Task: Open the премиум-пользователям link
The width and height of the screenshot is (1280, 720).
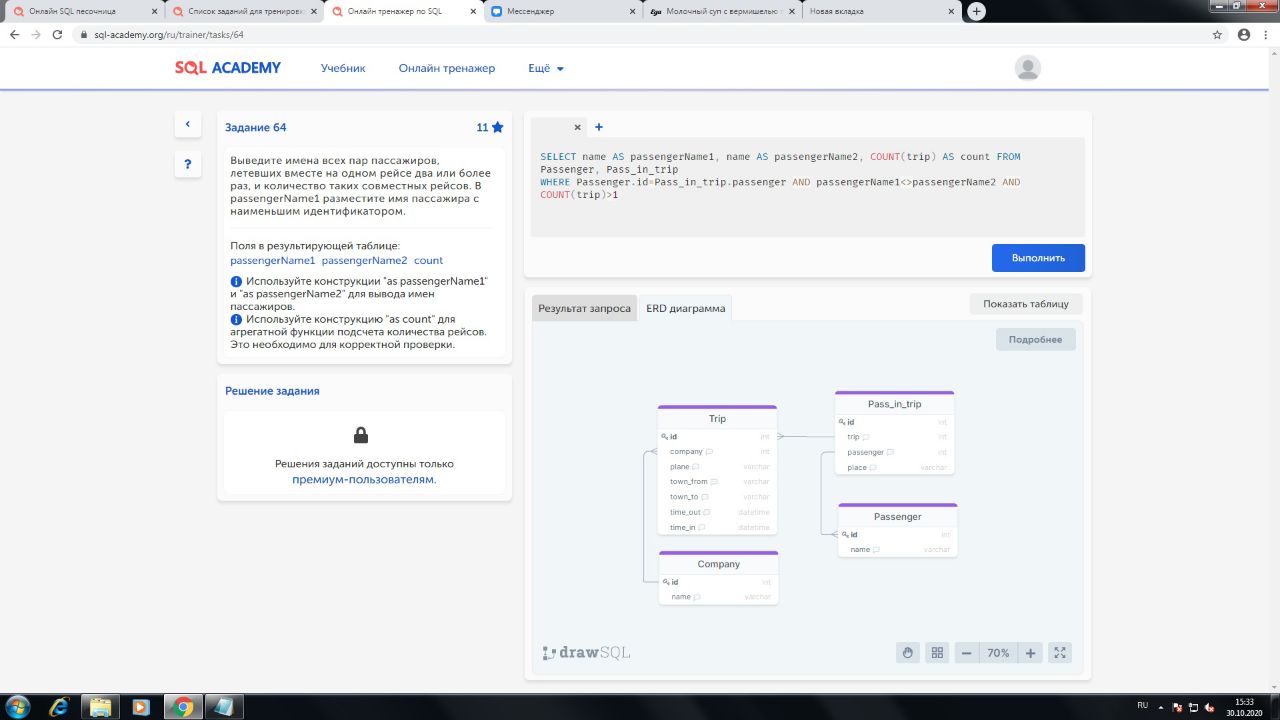Action: point(364,479)
